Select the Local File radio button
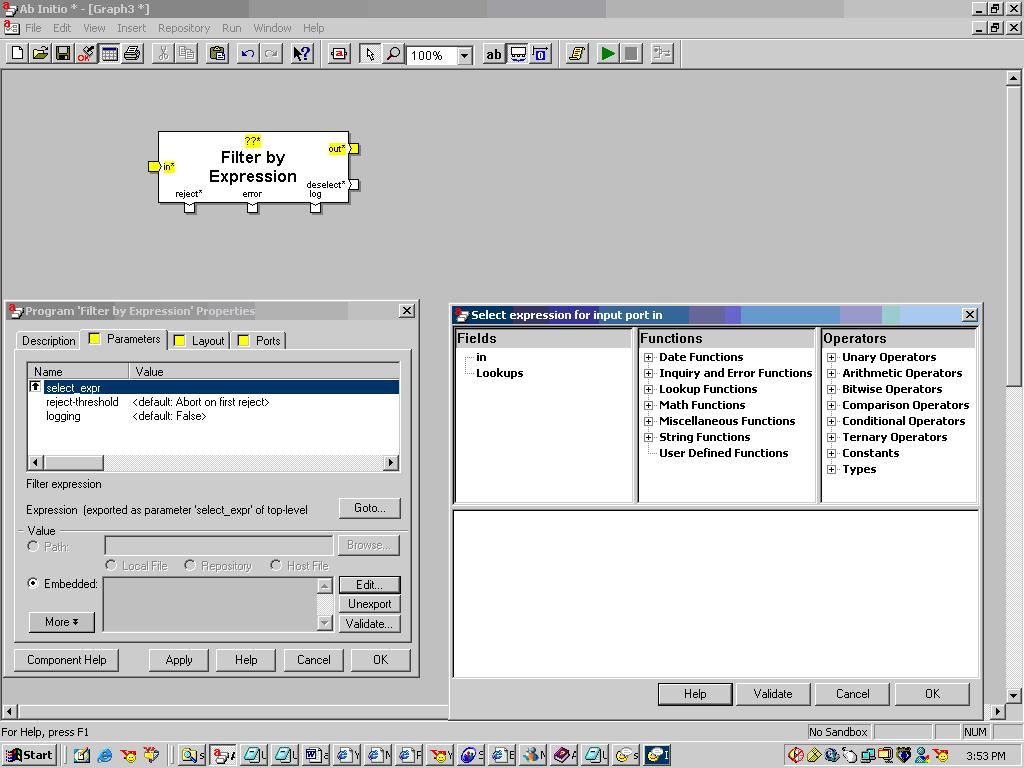This screenshot has height=768, width=1024. tap(111, 565)
